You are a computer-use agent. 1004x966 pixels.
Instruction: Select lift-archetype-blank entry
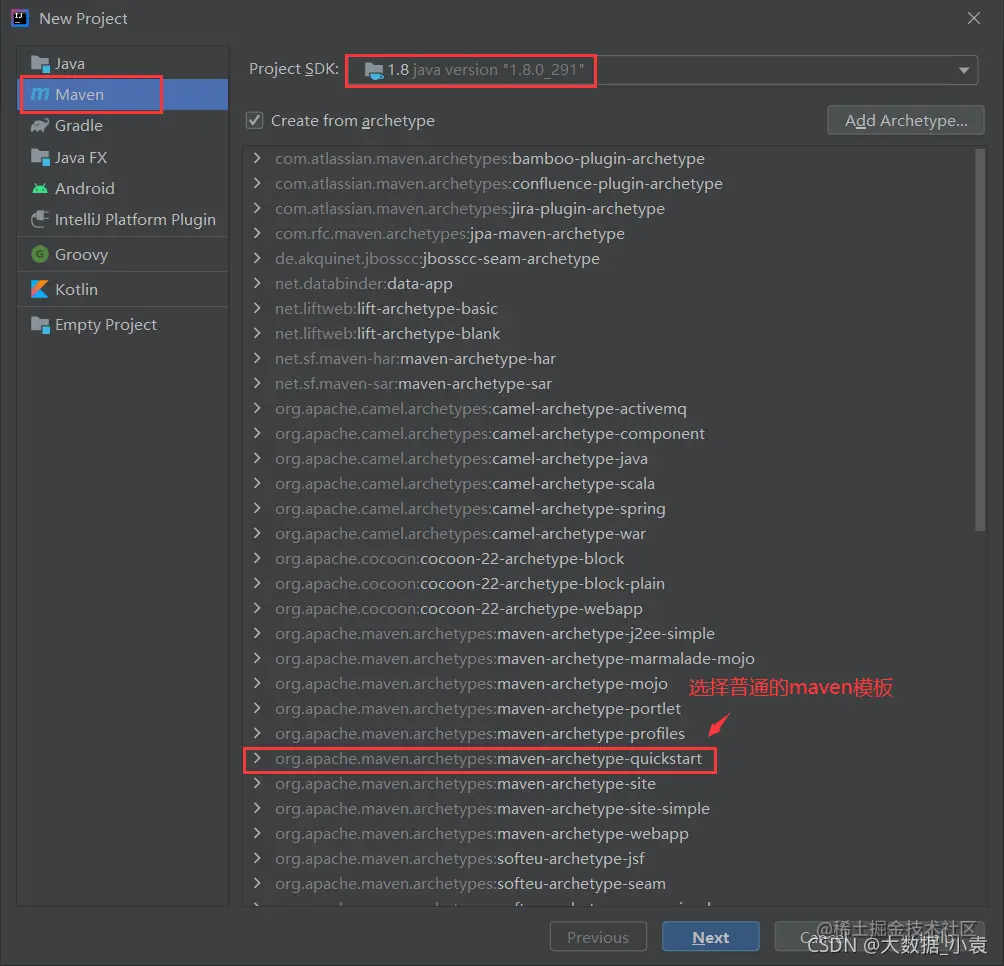(x=387, y=334)
